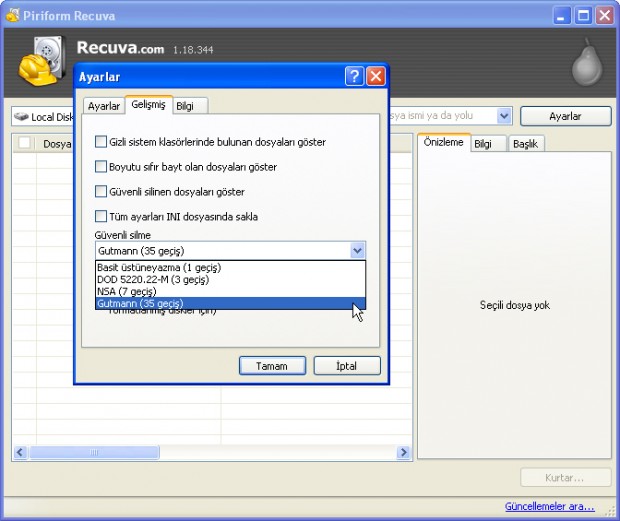Click the version number 1.18.344

point(193,50)
